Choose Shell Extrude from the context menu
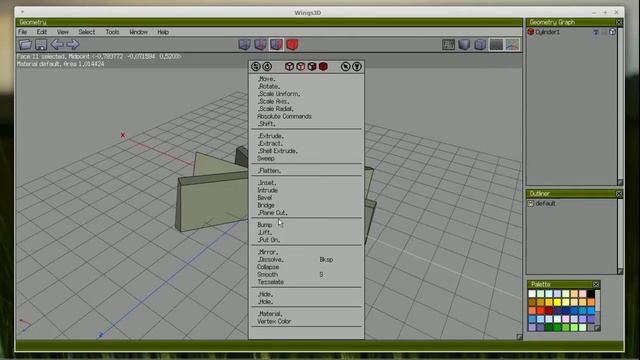Image resolution: width=640 pixels, height=360 pixels. click(278, 151)
